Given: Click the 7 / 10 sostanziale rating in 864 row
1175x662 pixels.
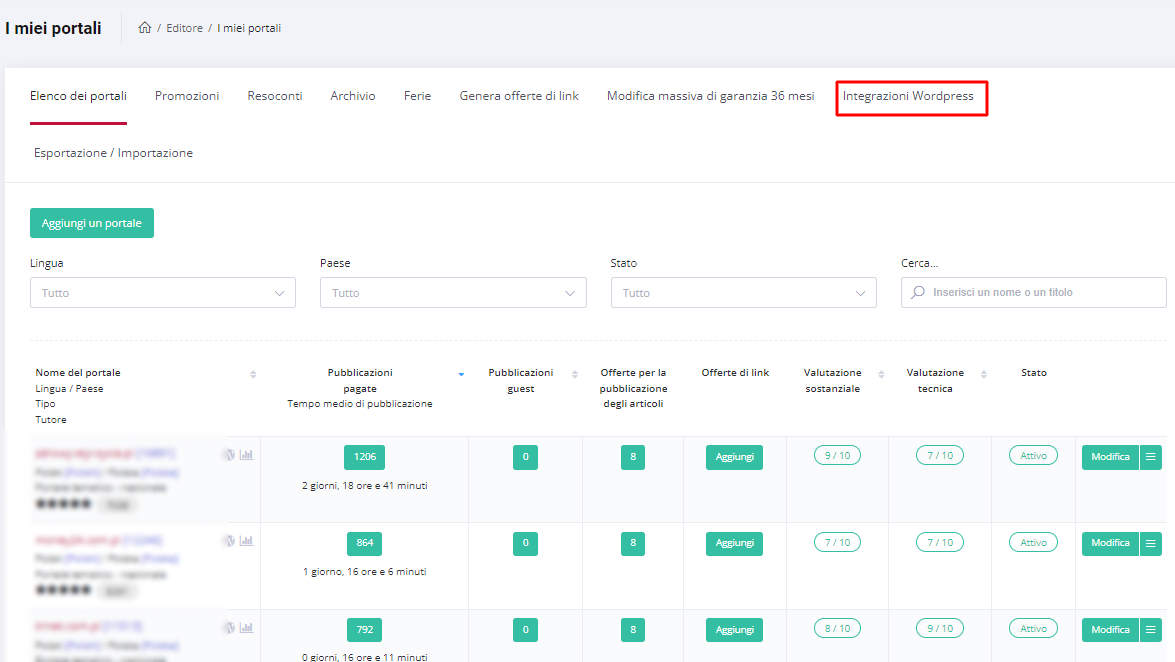Looking at the screenshot, I should tap(837, 543).
